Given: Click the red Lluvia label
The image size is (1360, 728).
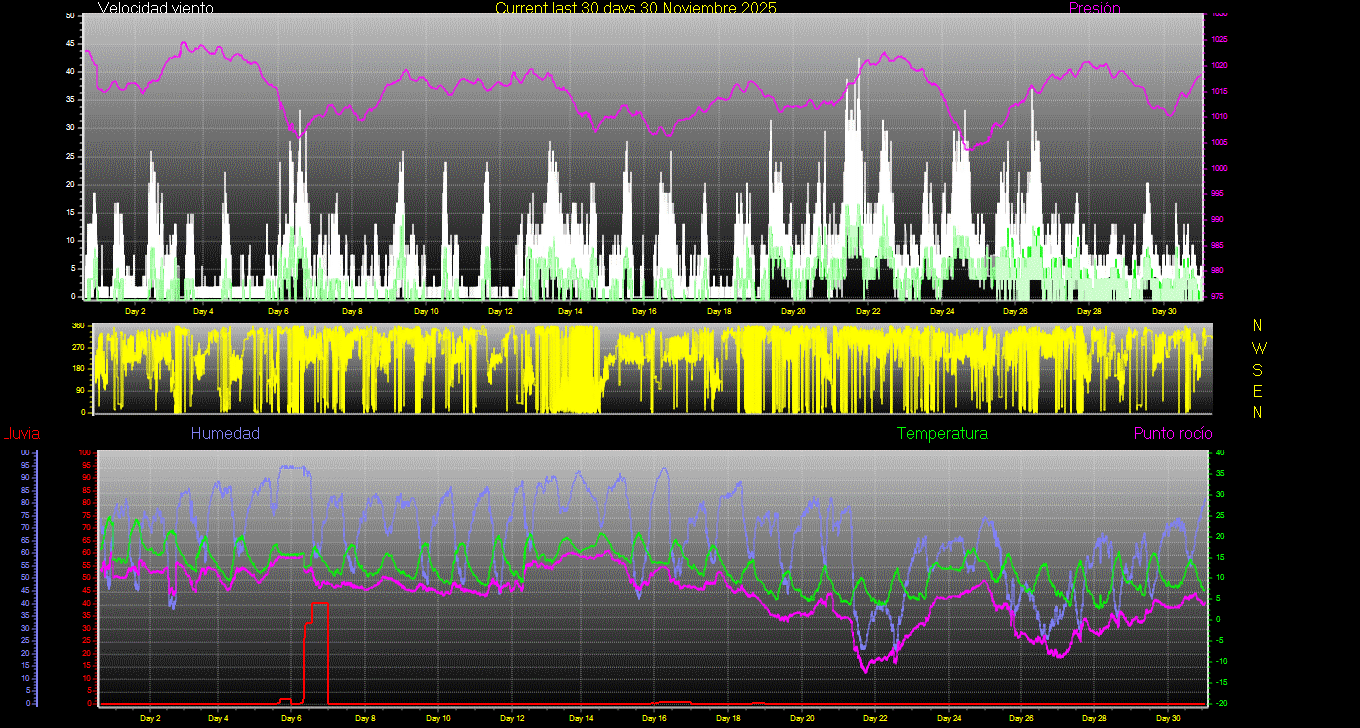Looking at the screenshot, I should tap(22, 433).
